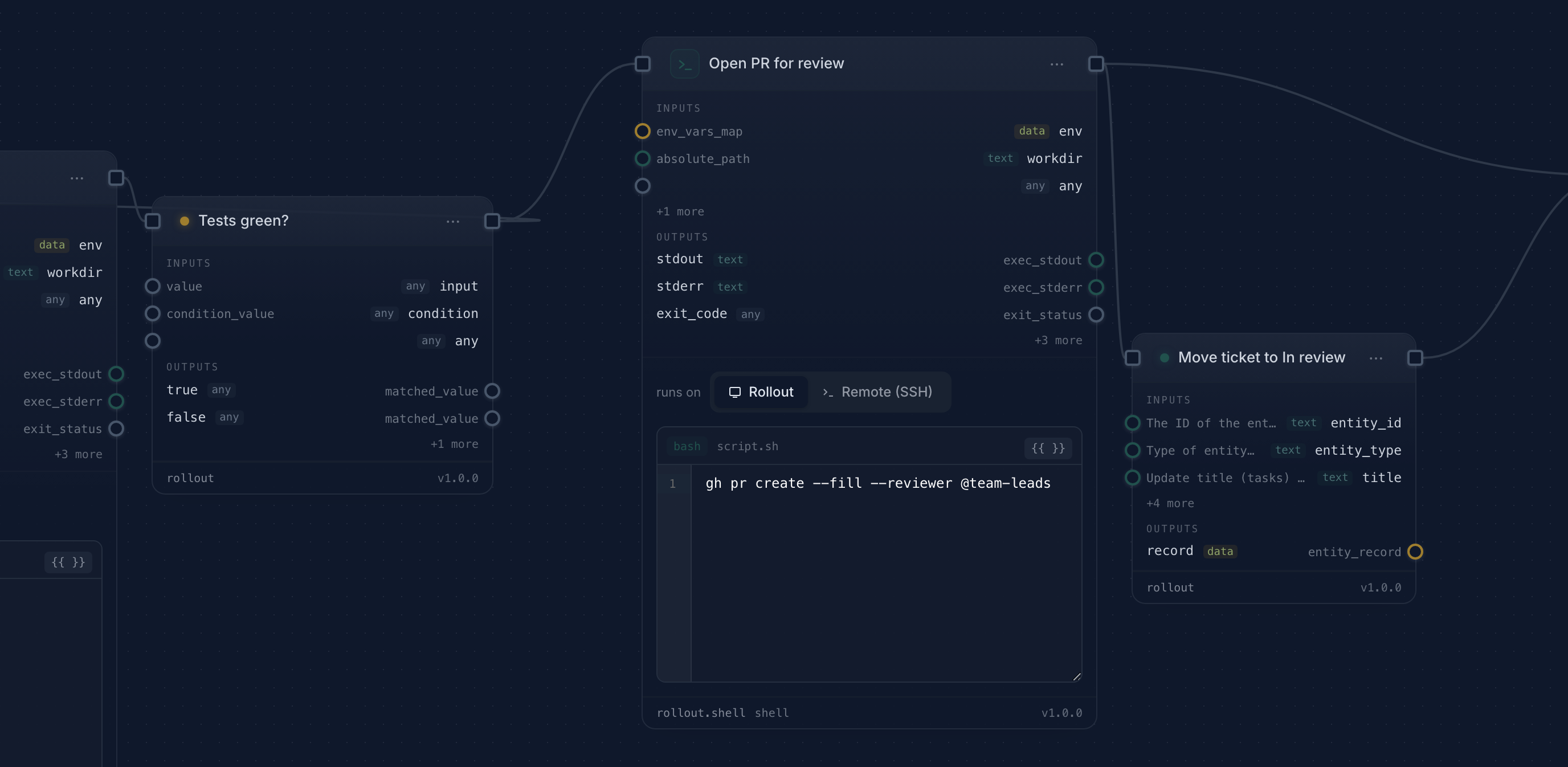
Task: Click the entity_id input port
Action: pyautogui.click(x=1132, y=422)
